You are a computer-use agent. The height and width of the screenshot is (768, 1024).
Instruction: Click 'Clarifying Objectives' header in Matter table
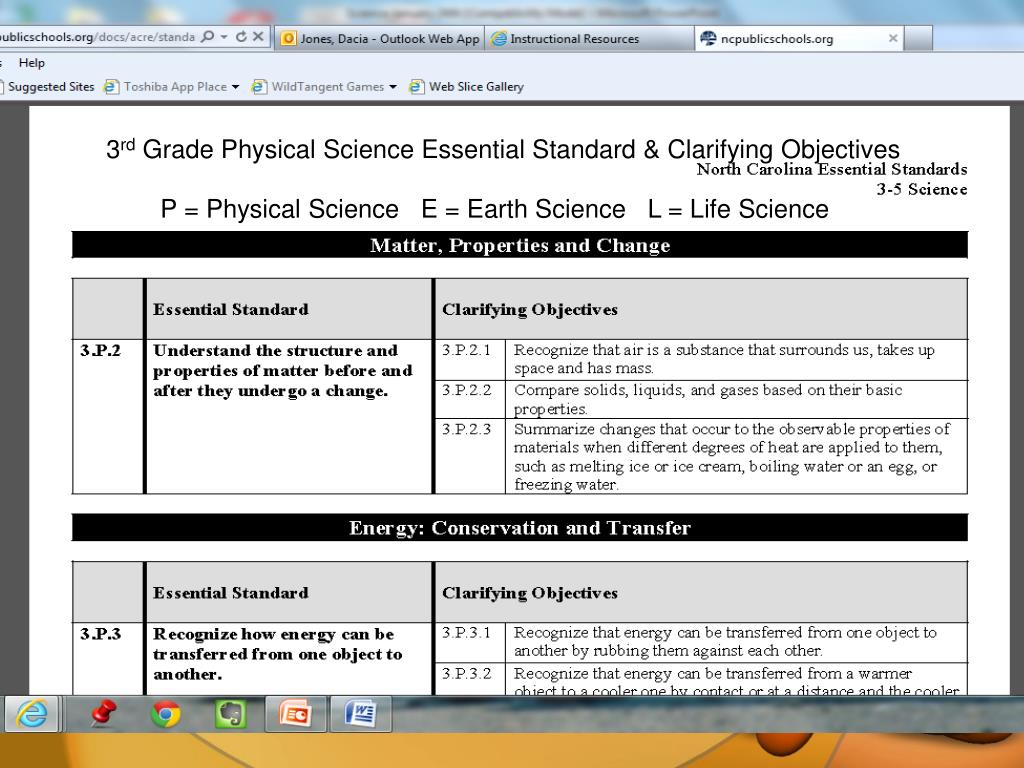pyautogui.click(x=530, y=310)
